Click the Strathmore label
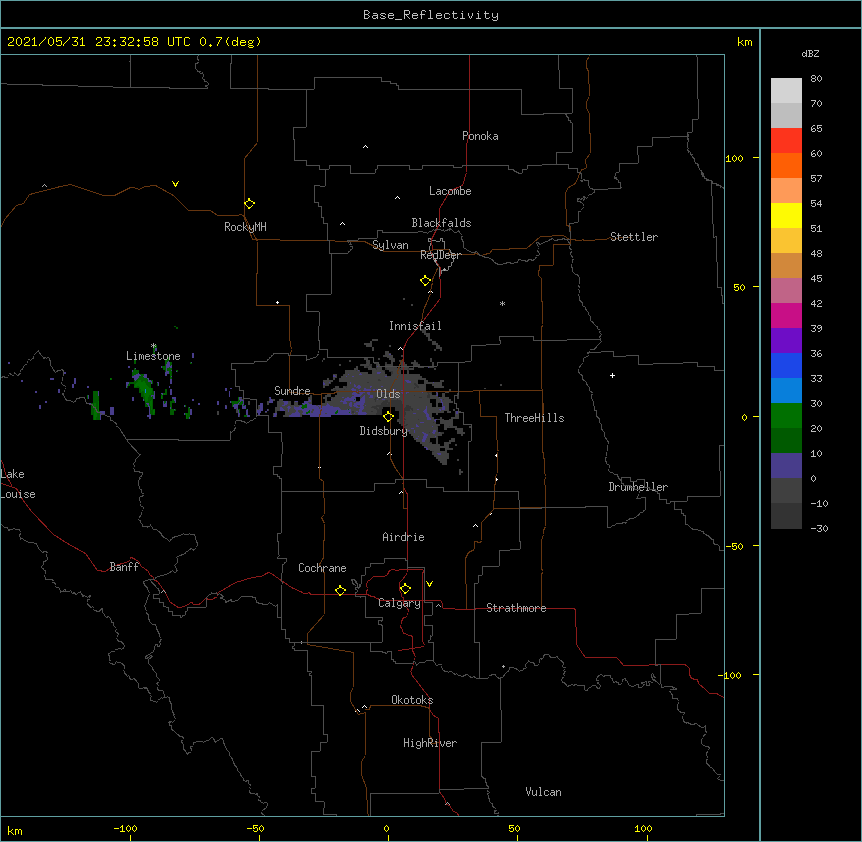The height and width of the screenshot is (842, 862). 516,608
